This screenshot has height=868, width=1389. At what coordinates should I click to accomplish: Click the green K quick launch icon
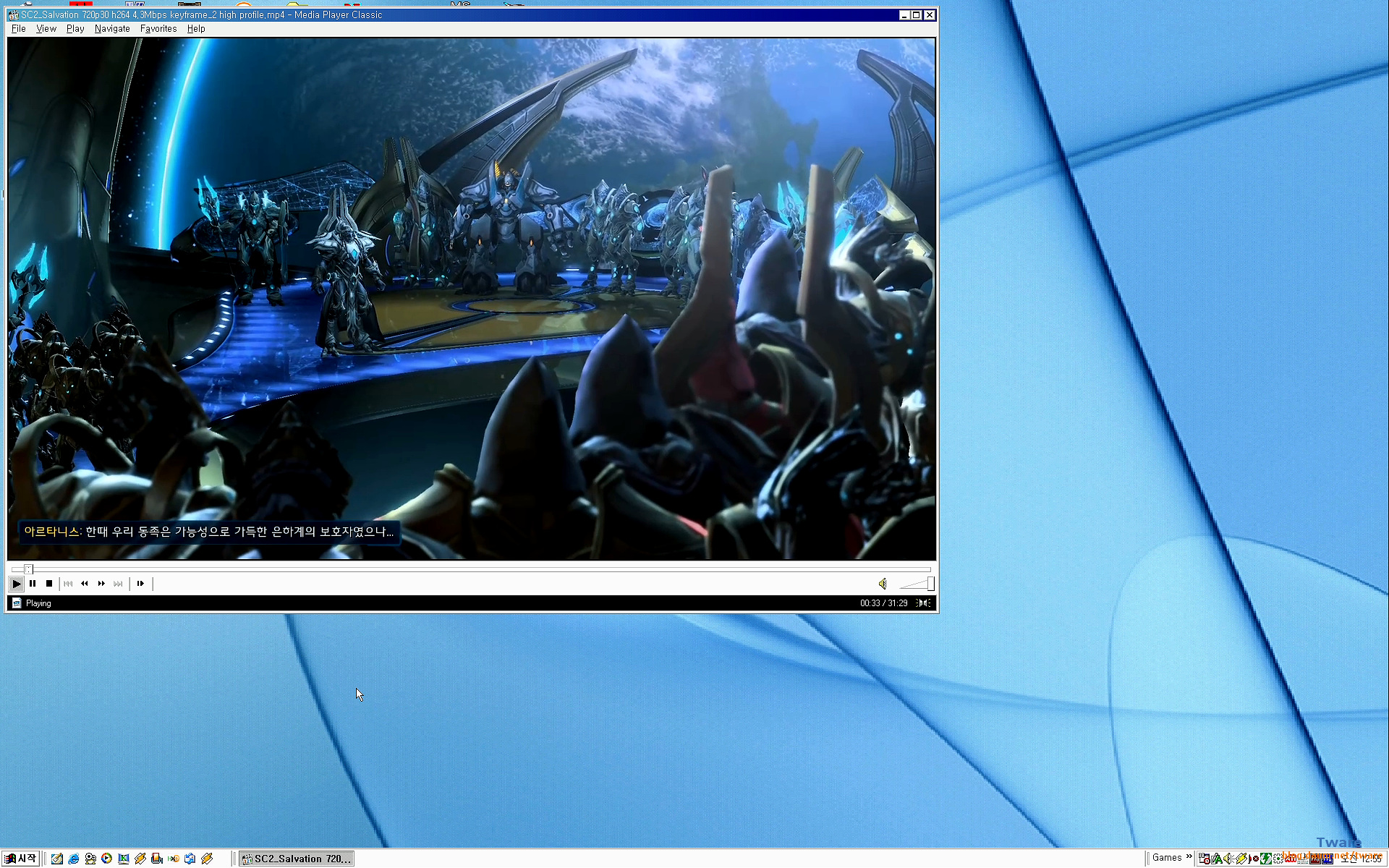(x=124, y=859)
